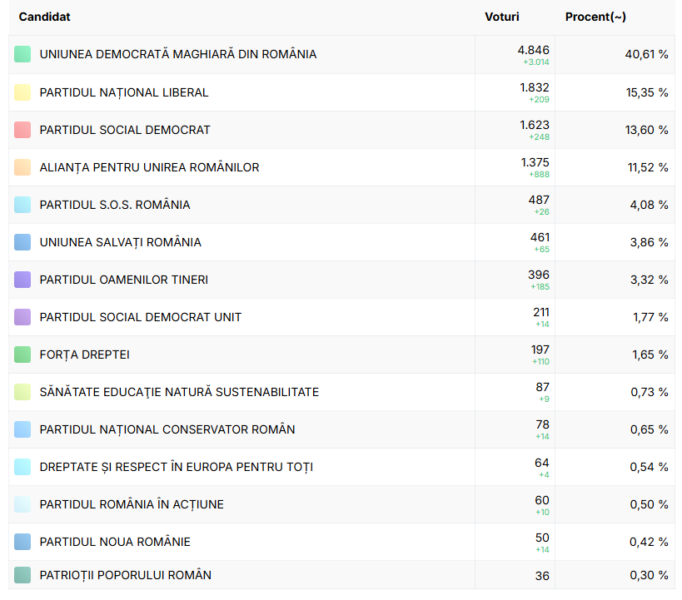Select Partidul Național Conservator Român row
The image size is (682, 600).
(x=167, y=430)
